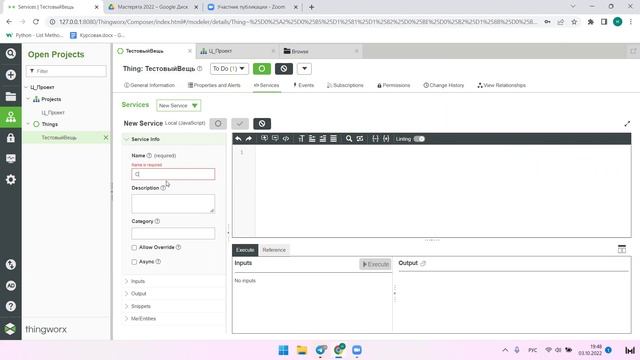Click the Execute button in the Inputs panel
Image resolution: width=640 pixels, height=360 pixels.
coord(375,264)
